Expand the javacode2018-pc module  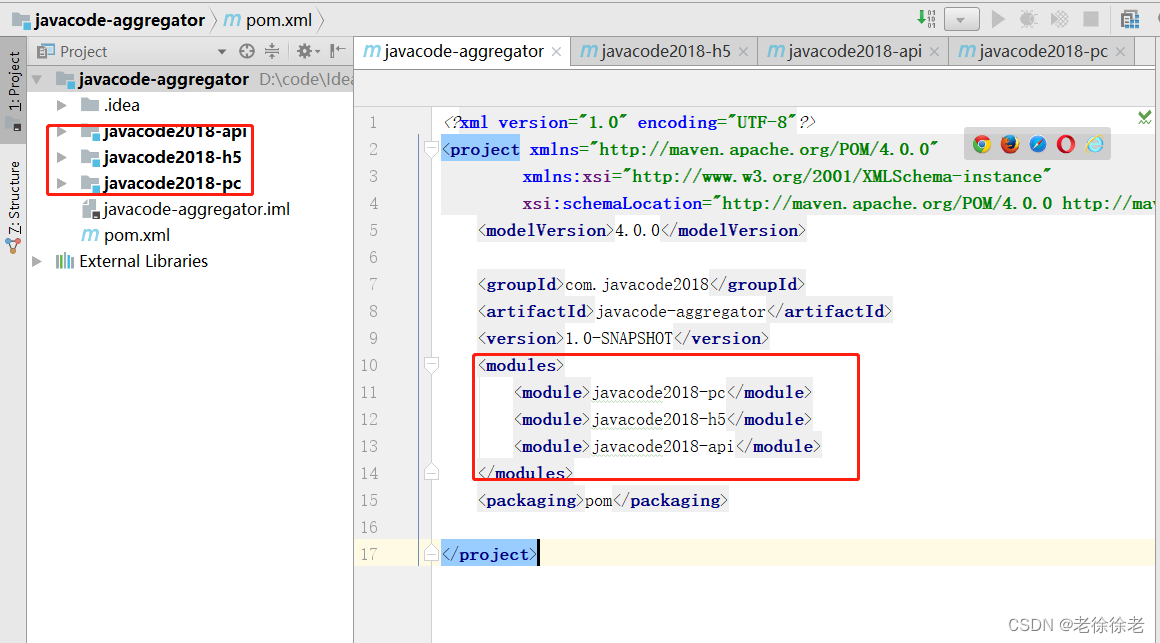tap(62, 183)
